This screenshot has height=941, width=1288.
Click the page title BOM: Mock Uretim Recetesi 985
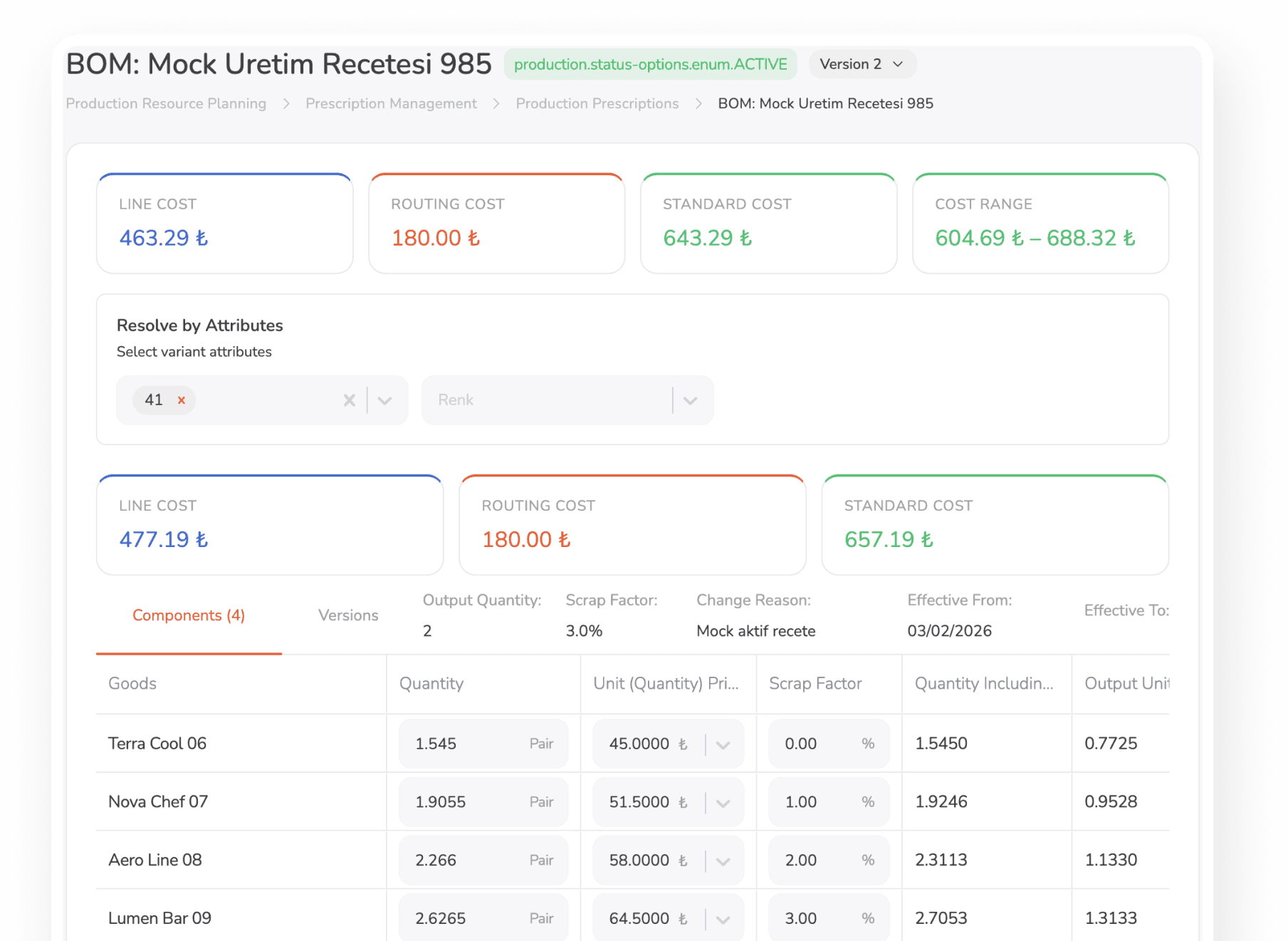pyautogui.click(x=278, y=64)
